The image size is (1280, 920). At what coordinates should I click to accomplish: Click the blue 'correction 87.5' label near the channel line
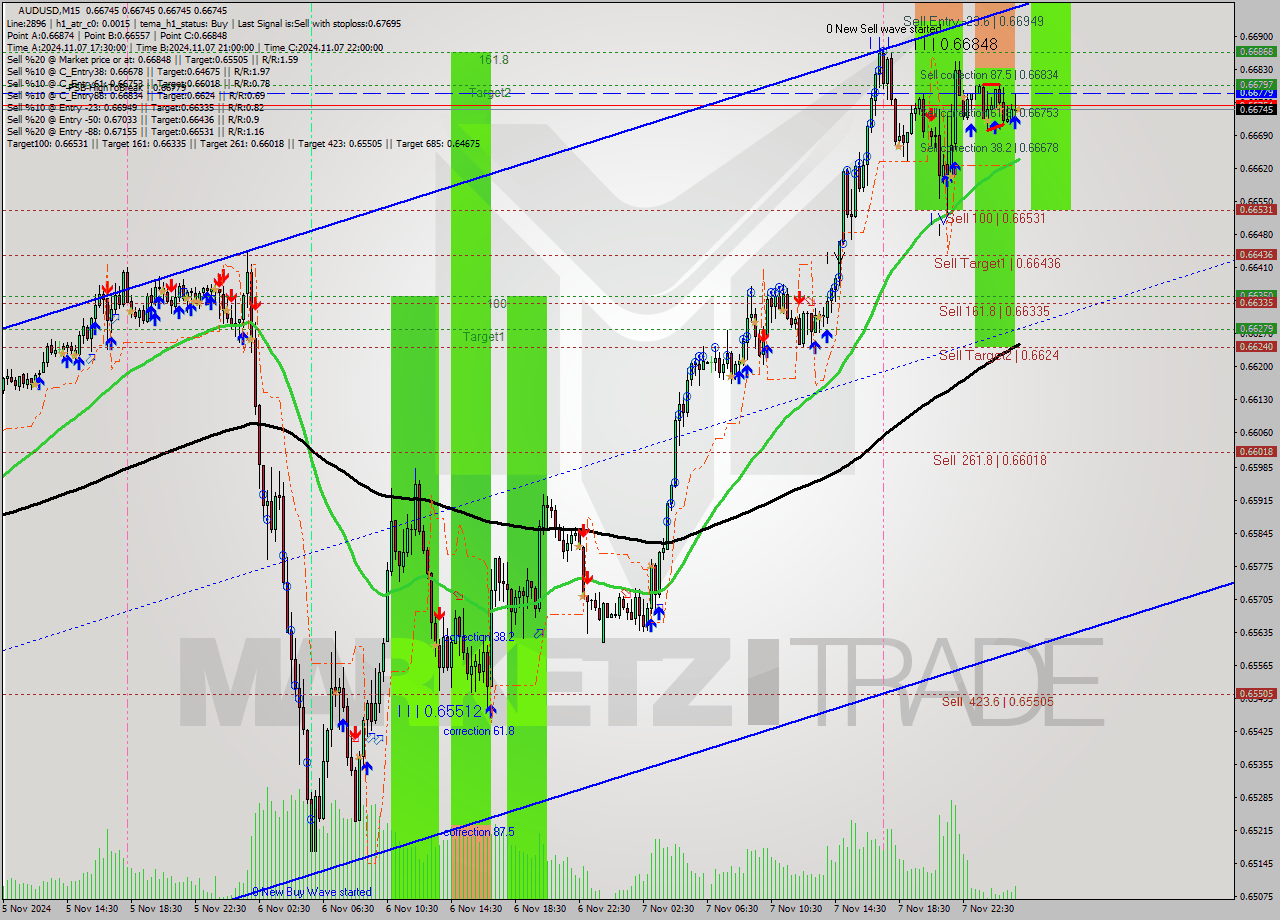point(479,832)
